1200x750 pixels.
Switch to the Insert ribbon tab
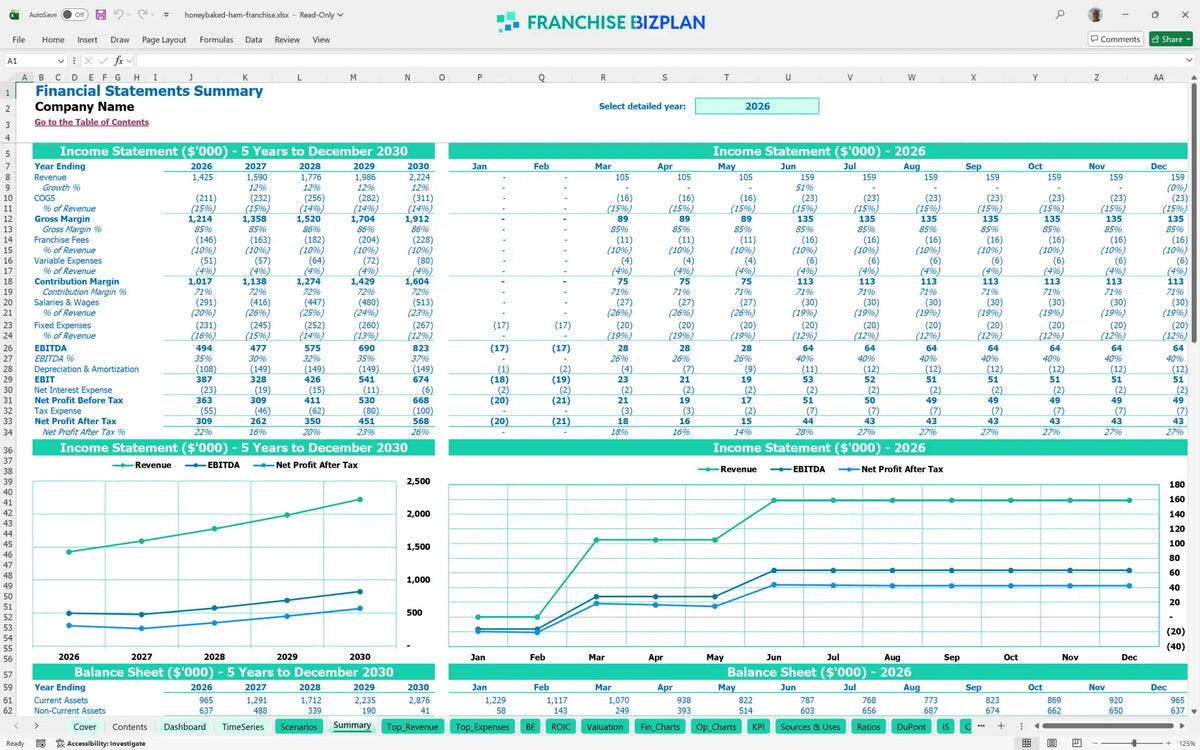click(x=87, y=39)
